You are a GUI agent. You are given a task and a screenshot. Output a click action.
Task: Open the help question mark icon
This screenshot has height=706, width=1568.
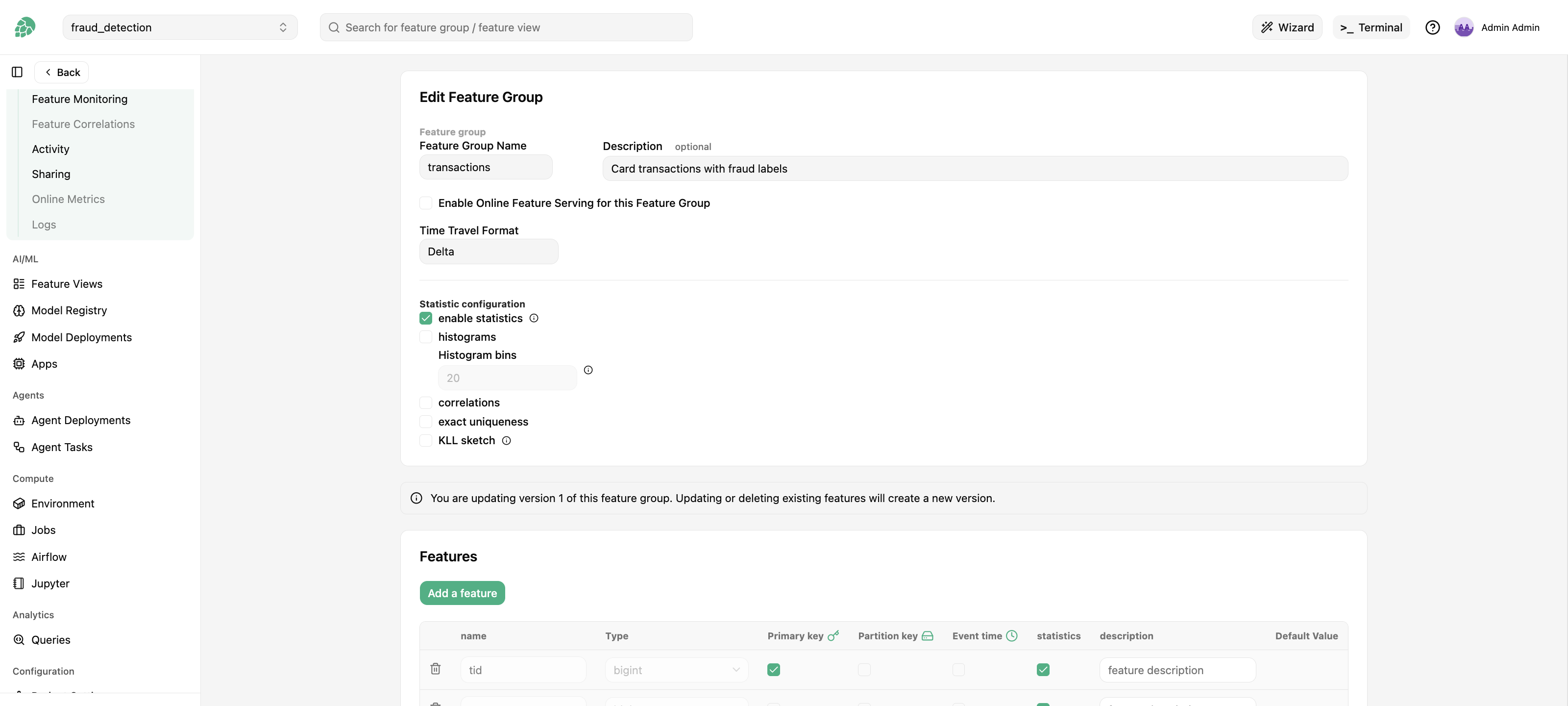[1432, 27]
